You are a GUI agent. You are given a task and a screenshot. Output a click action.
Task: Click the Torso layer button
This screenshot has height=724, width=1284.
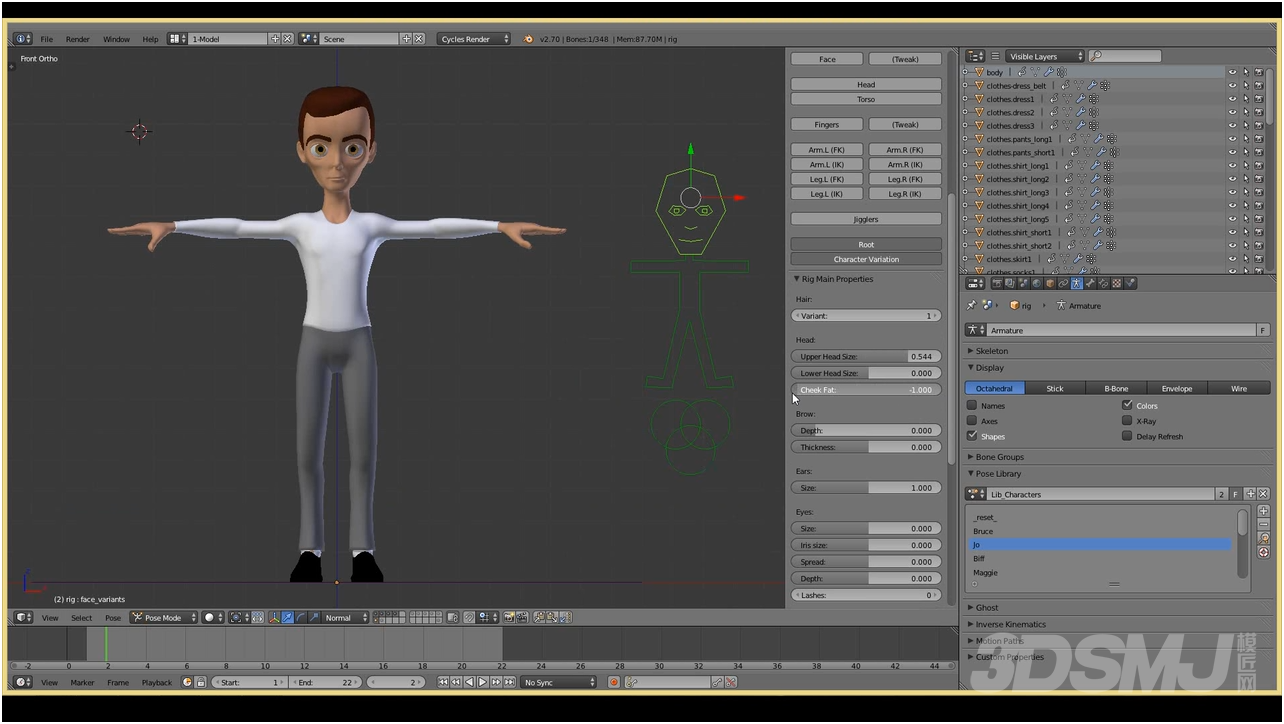click(x=866, y=99)
